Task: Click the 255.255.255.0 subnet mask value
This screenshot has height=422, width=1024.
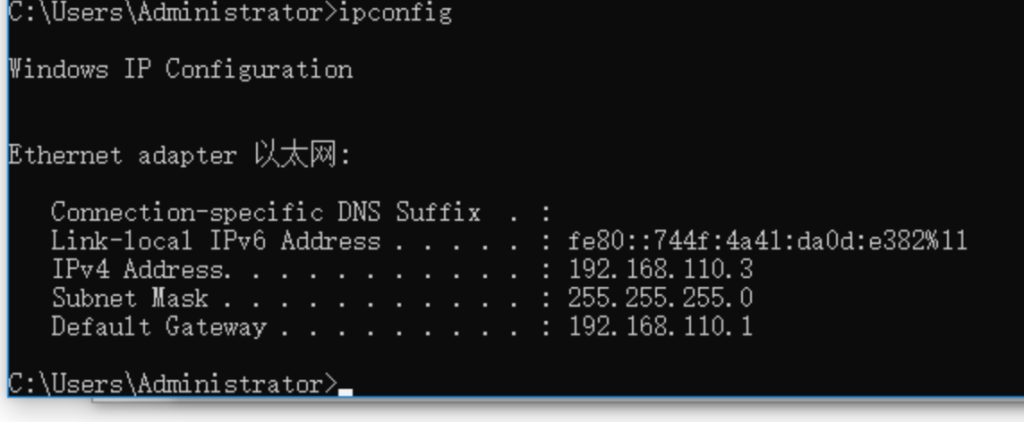Action: (x=660, y=298)
